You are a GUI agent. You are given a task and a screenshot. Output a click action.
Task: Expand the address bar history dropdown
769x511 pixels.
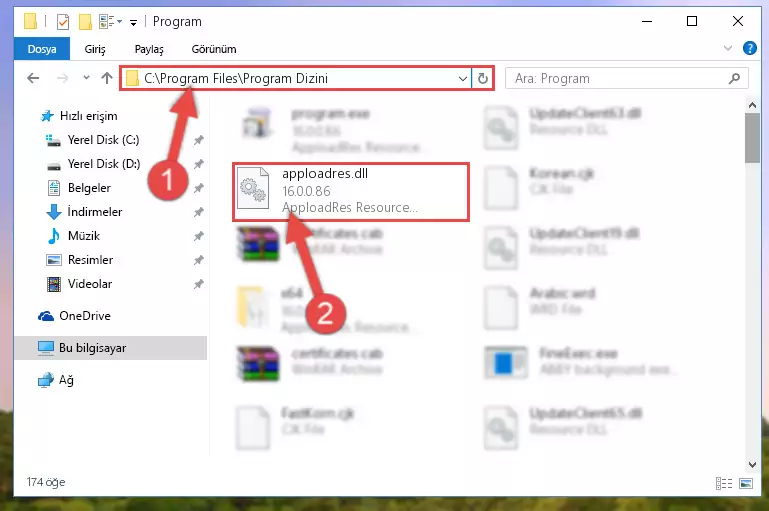click(x=462, y=78)
